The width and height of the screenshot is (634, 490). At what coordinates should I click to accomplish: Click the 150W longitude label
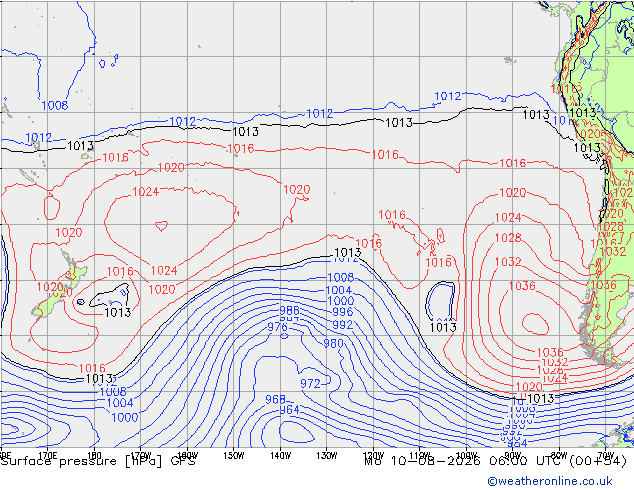point(234,456)
